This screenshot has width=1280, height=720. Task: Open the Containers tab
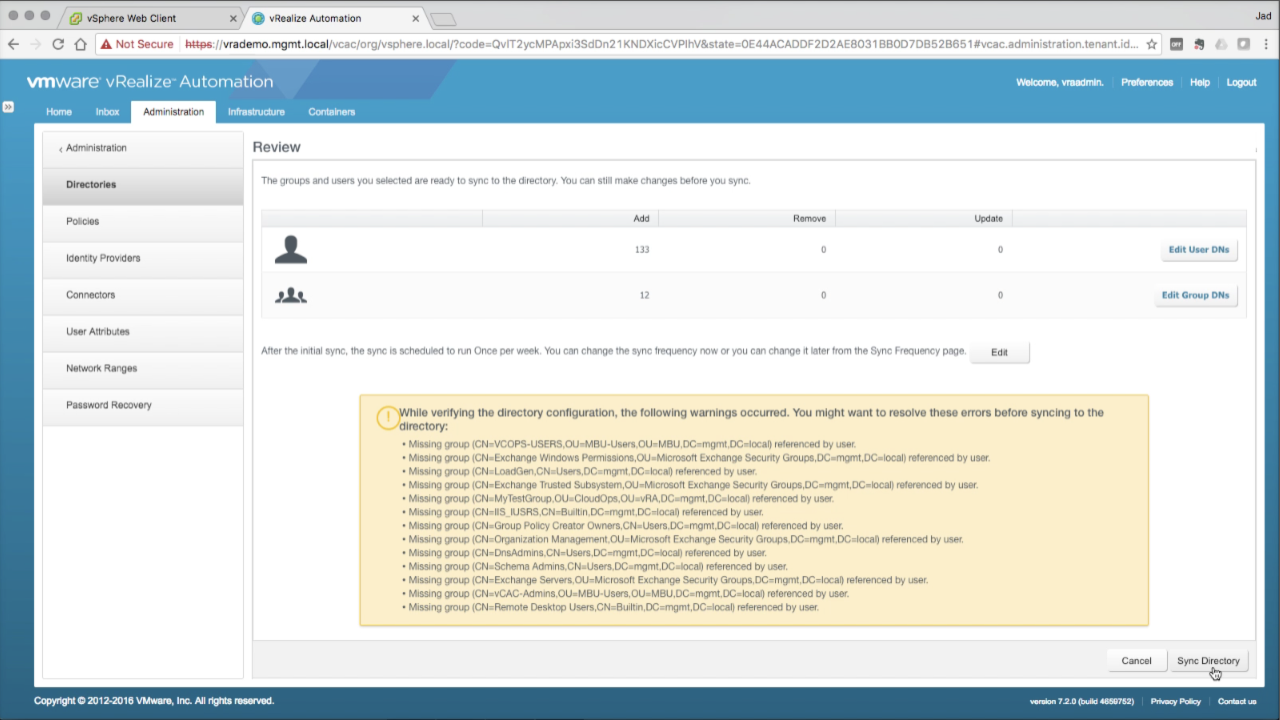coord(331,112)
